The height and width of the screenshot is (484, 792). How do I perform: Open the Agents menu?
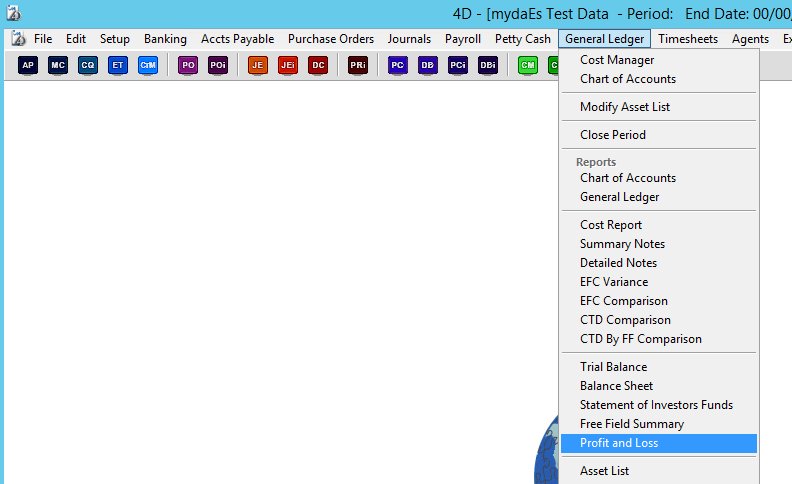[751, 39]
